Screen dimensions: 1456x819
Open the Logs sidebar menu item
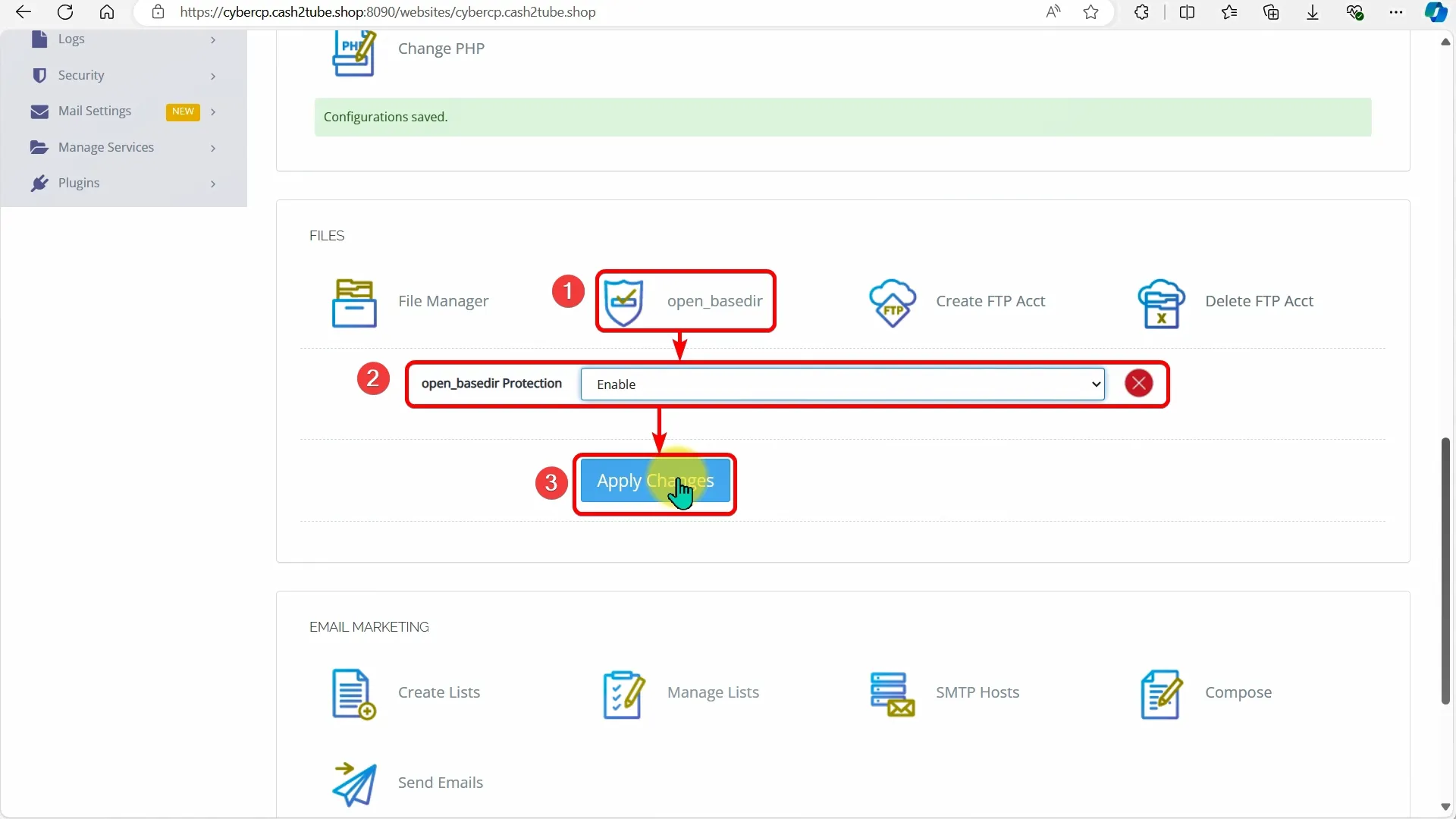pyautogui.click(x=124, y=39)
